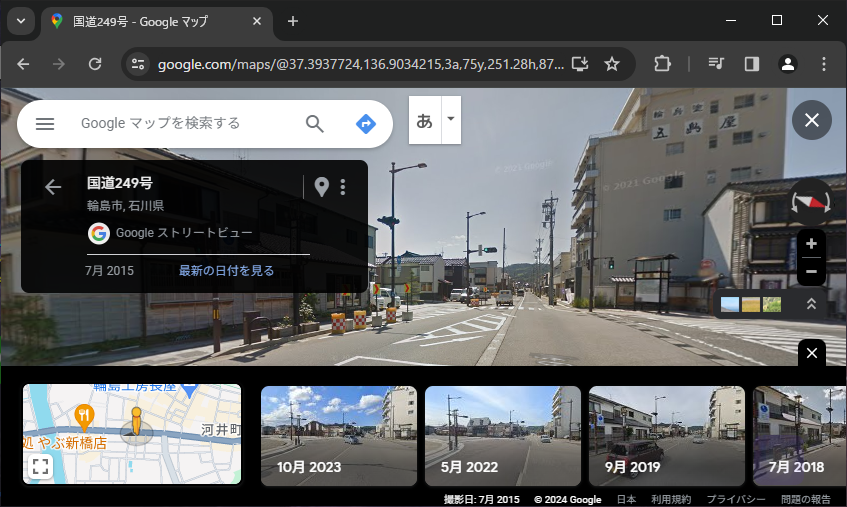Reset view with the compass control
The width and height of the screenshot is (847, 507).
click(811, 202)
